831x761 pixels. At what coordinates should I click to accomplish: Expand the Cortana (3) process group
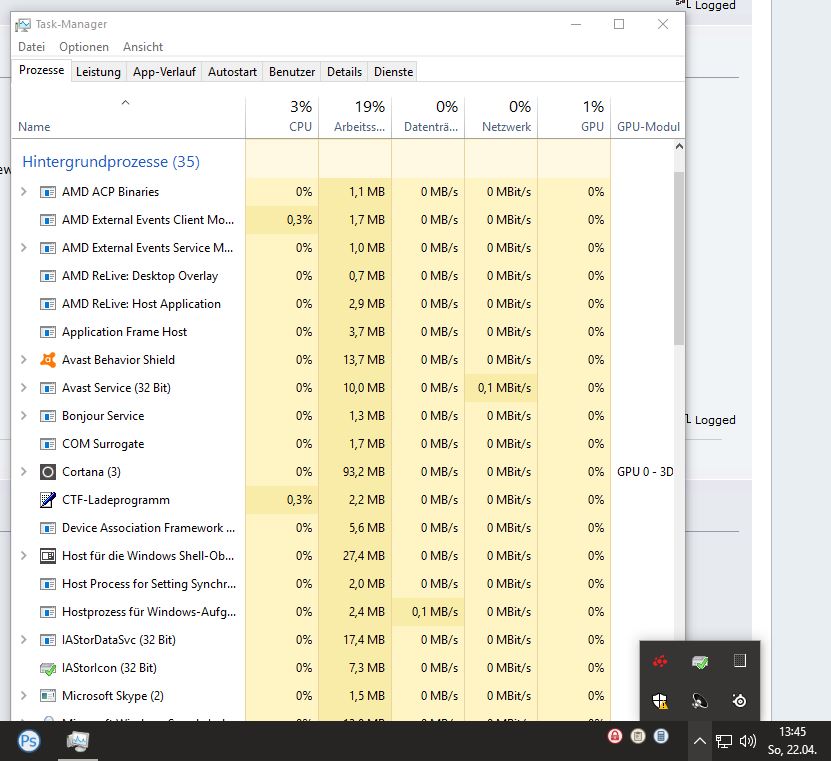pyautogui.click(x=23, y=472)
